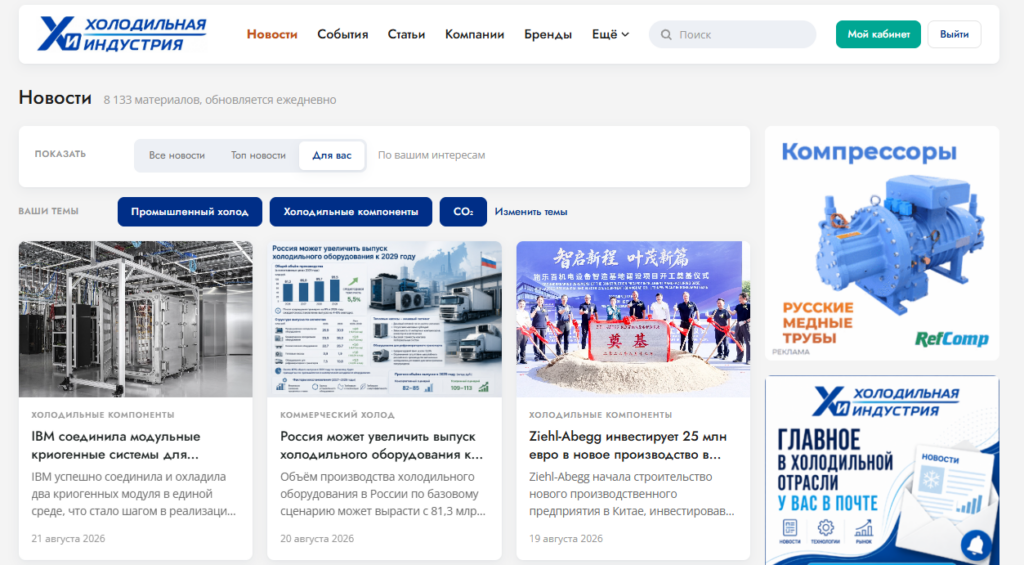Open the Ziehl-Abegg ceremony photo thumbnail
The image size is (1024, 565).
(x=633, y=319)
